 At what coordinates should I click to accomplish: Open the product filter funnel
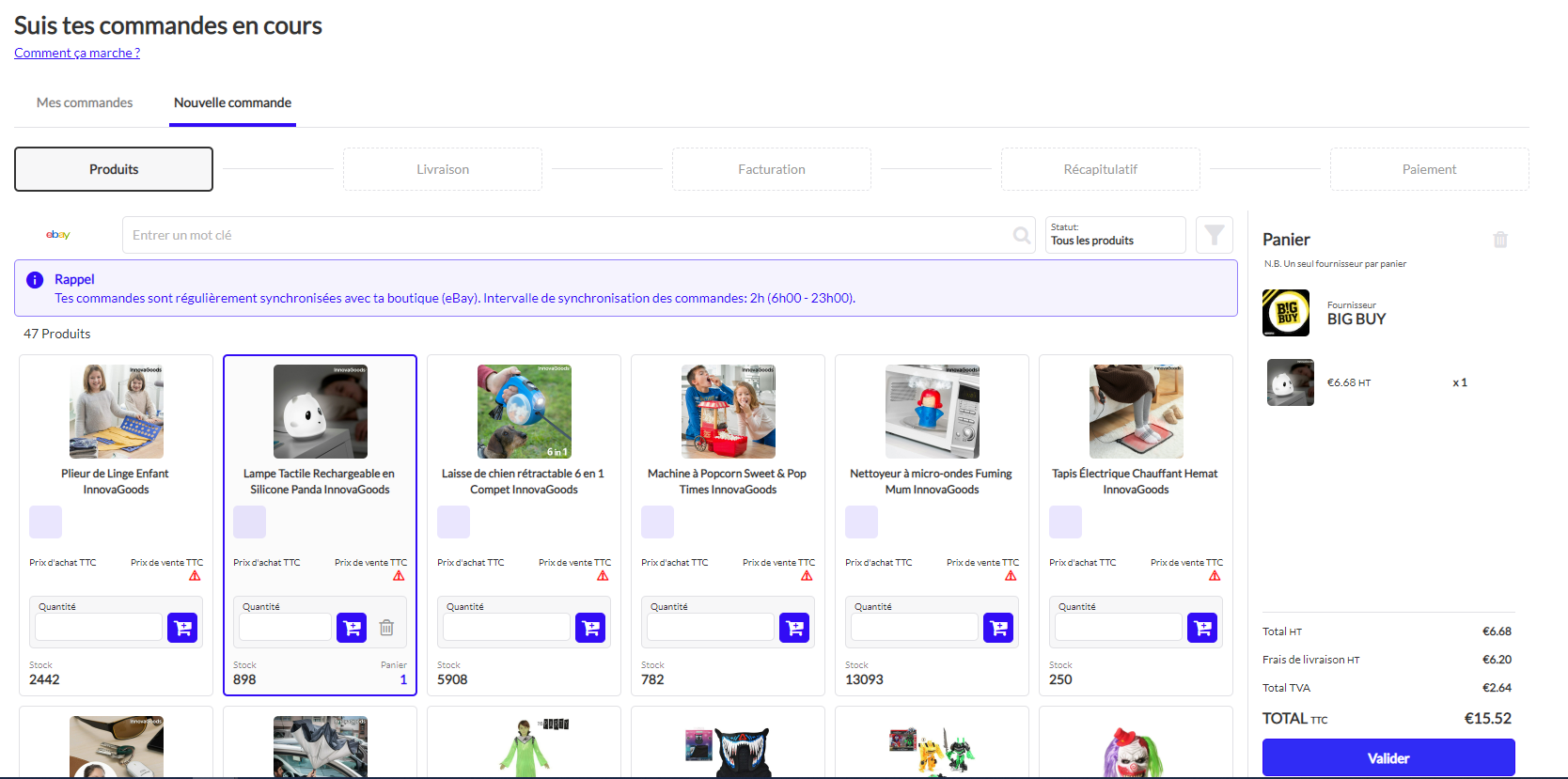[x=1215, y=235]
